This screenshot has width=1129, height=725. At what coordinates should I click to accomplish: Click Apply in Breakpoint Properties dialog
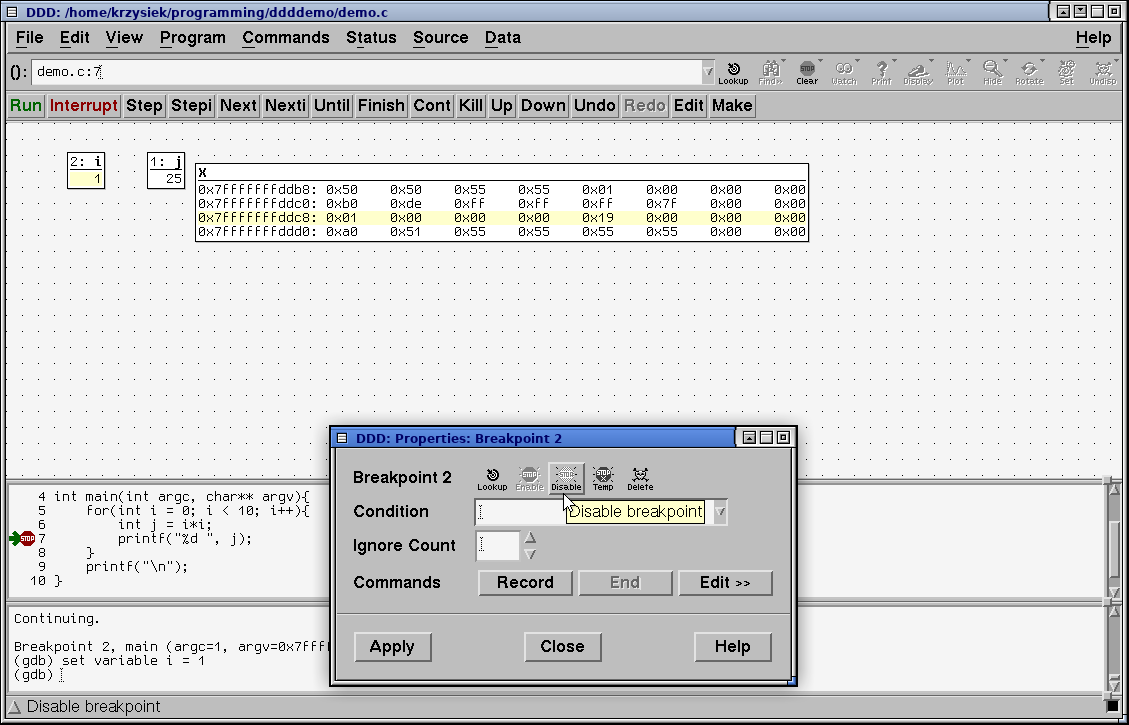[x=392, y=647]
